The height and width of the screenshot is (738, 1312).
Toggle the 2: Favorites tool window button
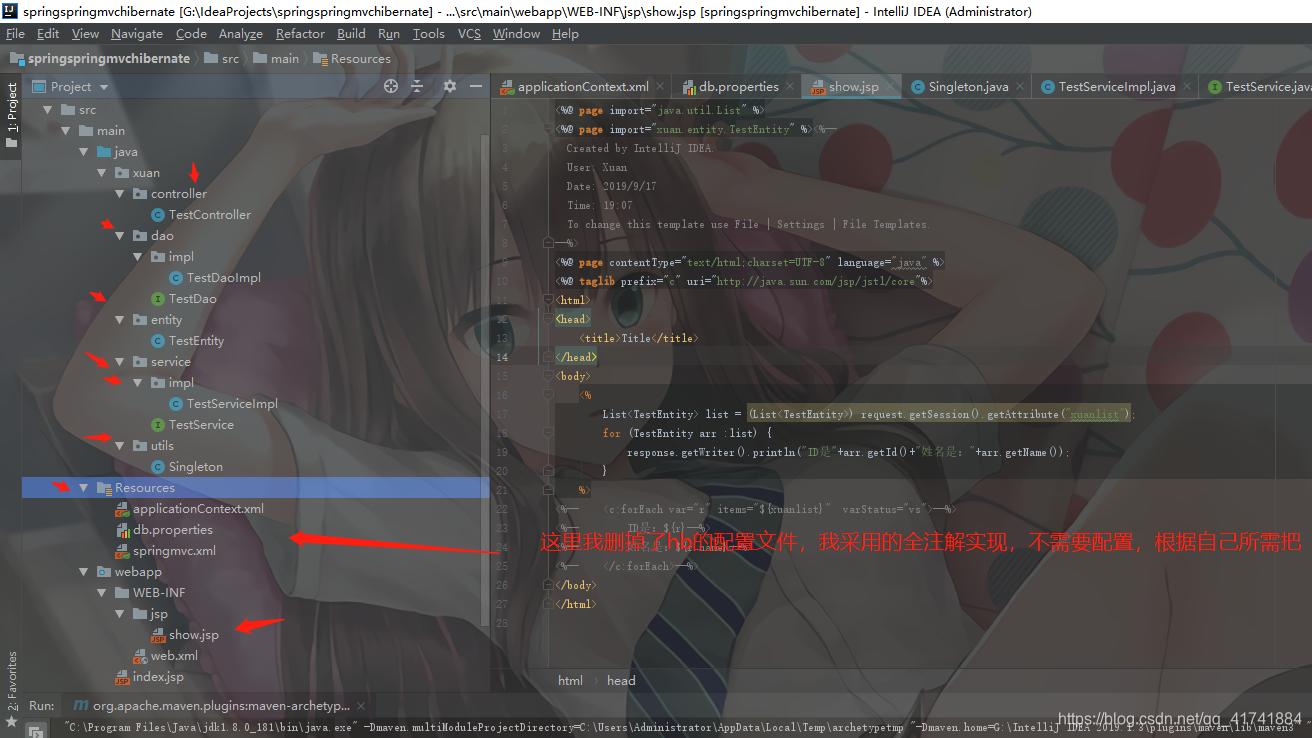point(12,680)
